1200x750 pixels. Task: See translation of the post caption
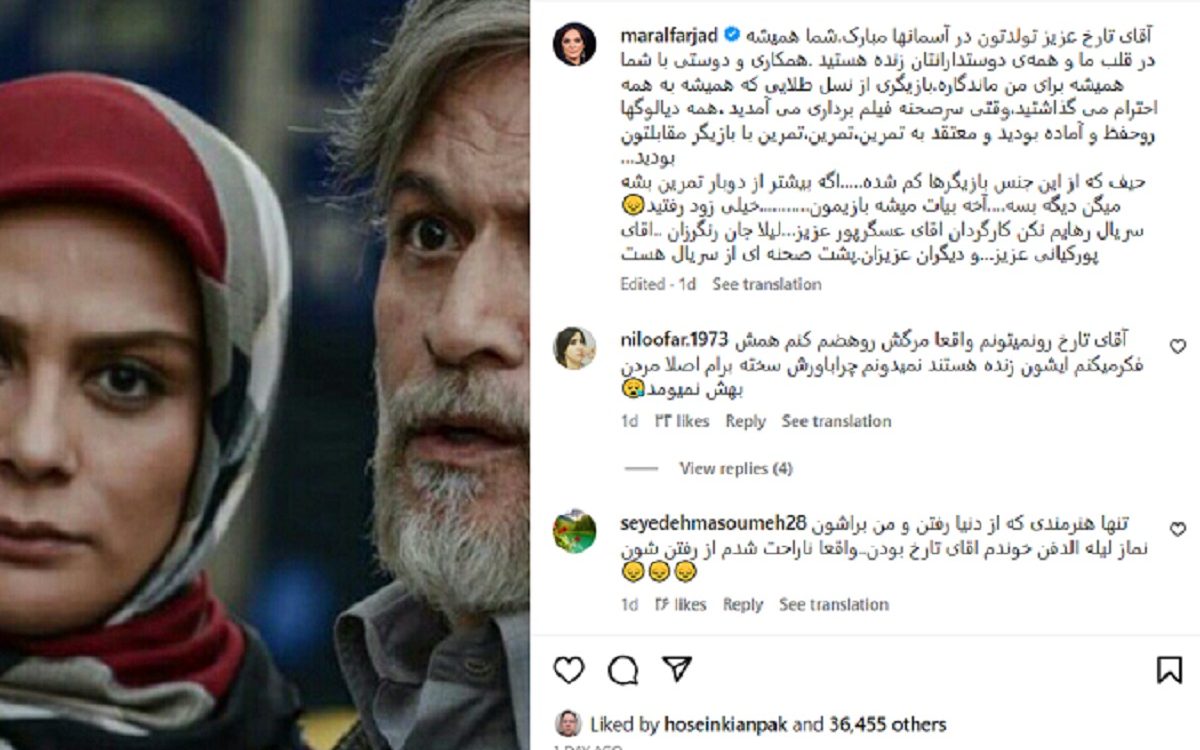click(767, 284)
